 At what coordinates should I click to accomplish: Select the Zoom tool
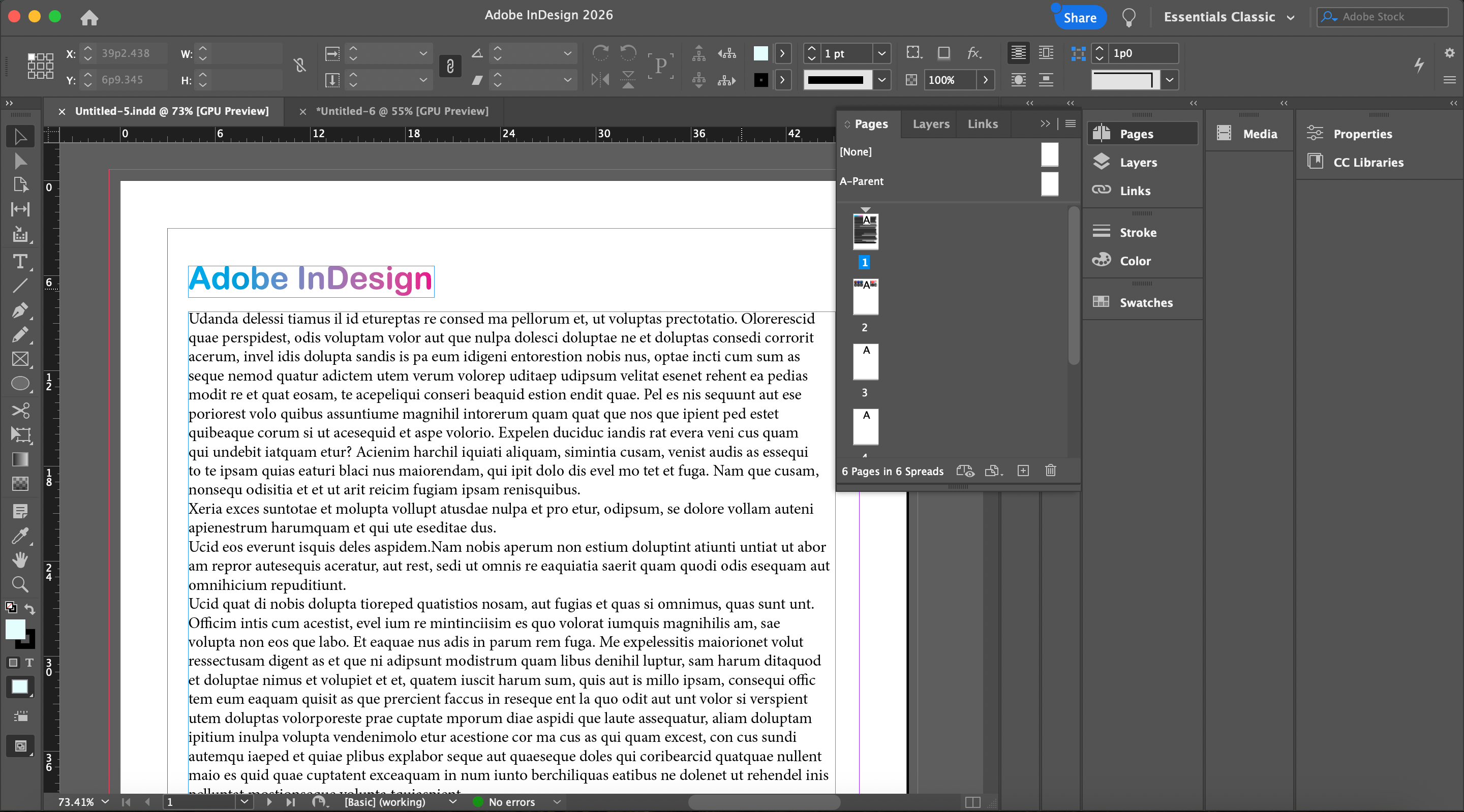(20, 584)
